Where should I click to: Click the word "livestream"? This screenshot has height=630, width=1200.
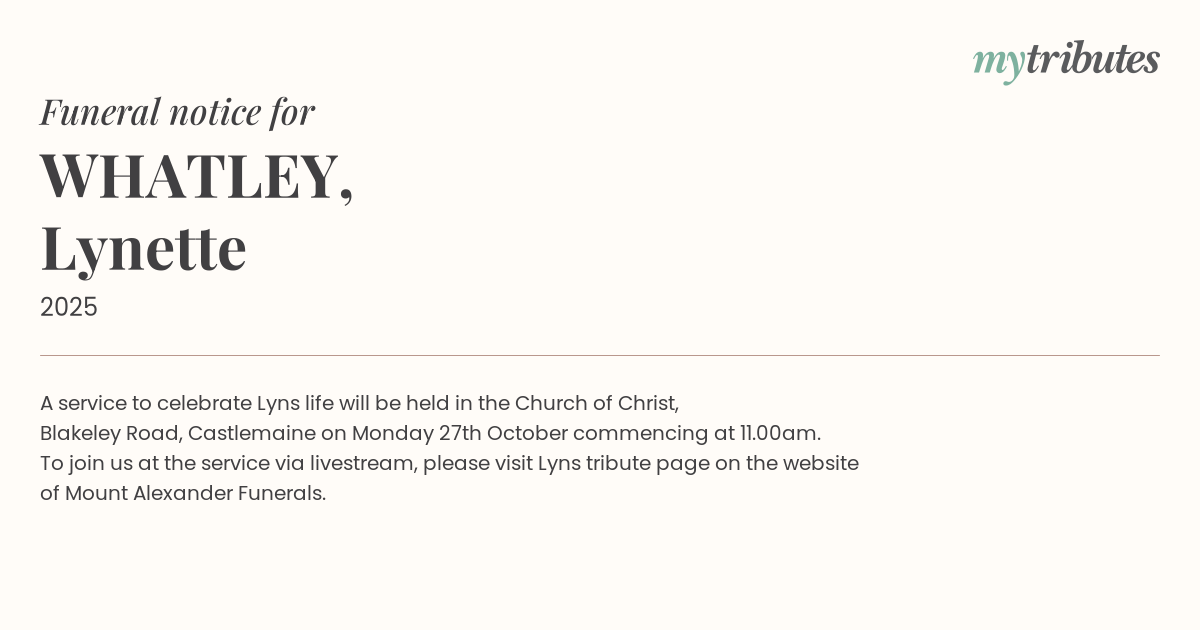(x=363, y=463)
